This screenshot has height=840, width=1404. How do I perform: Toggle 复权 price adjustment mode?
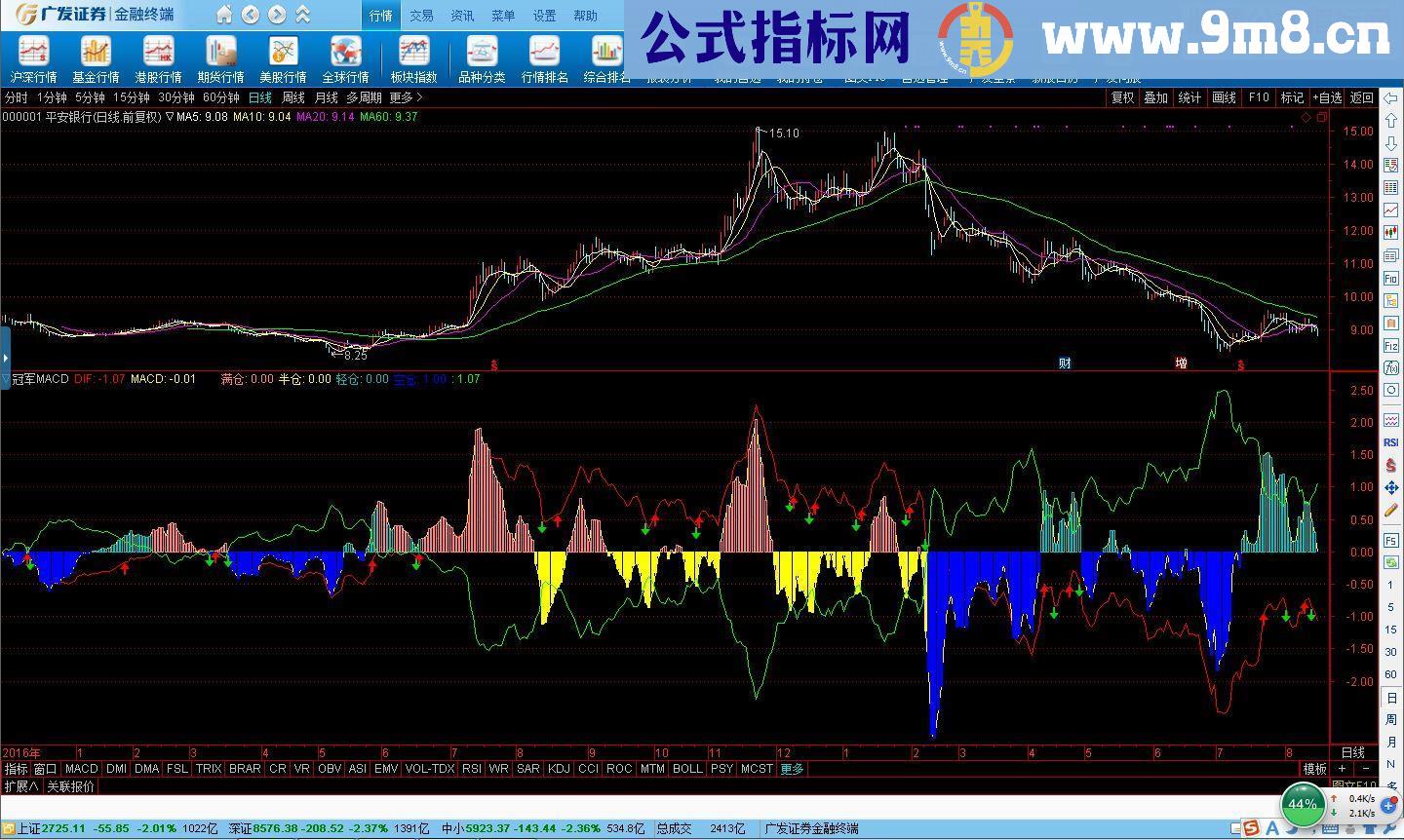point(1121,97)
